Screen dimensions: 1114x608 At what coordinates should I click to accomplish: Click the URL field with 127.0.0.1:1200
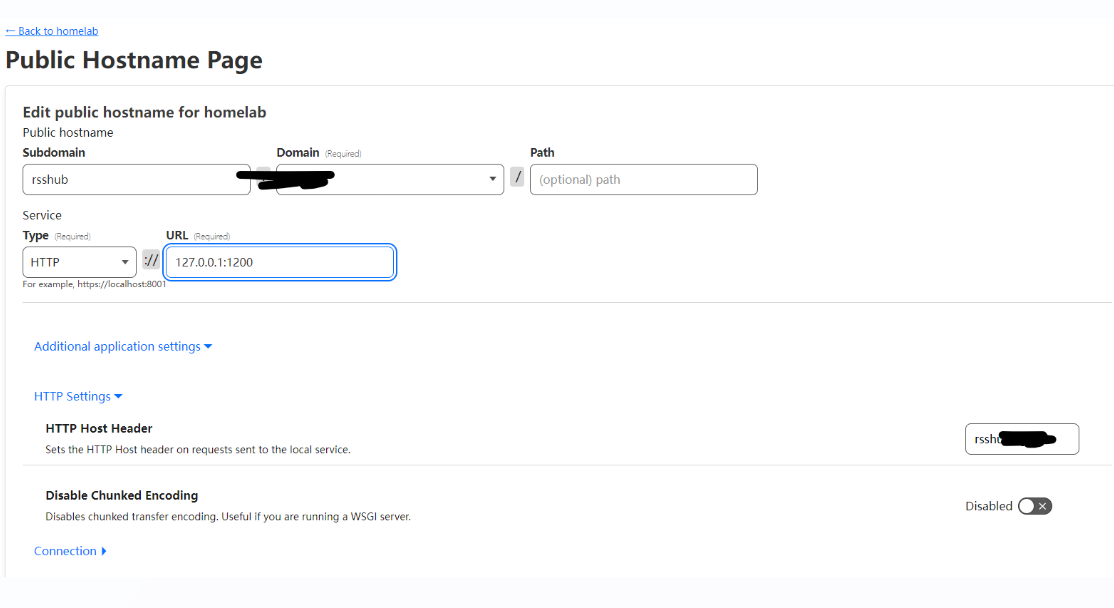click(279, 262)
